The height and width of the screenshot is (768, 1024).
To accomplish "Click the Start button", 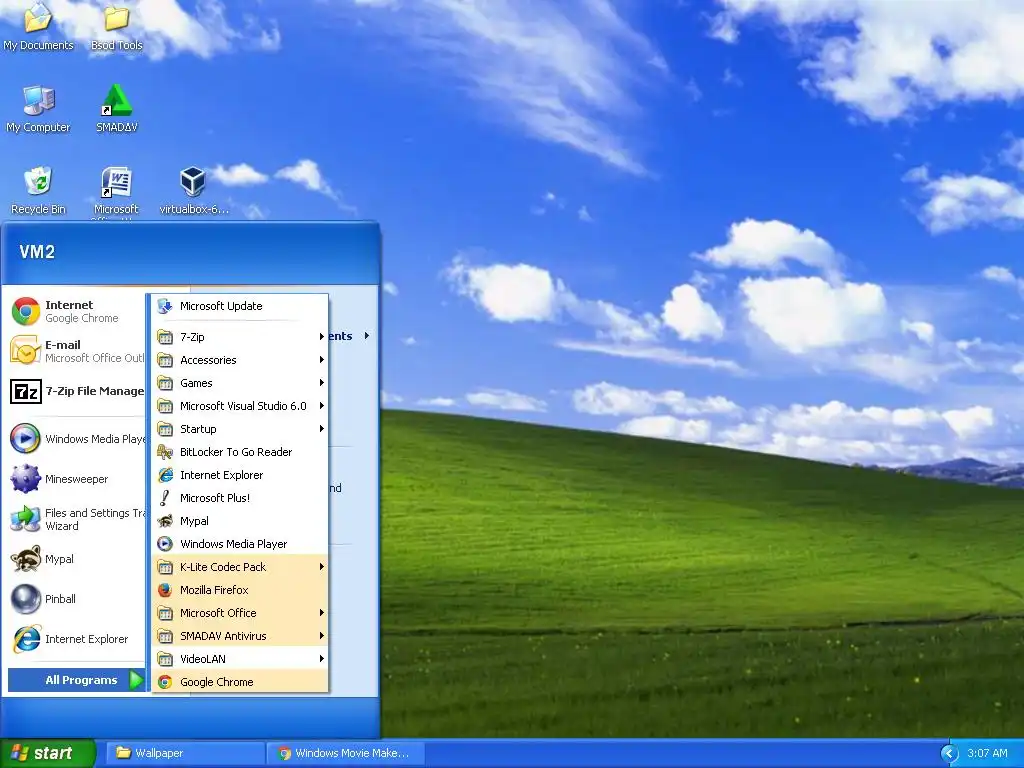I will pos(47,753).
